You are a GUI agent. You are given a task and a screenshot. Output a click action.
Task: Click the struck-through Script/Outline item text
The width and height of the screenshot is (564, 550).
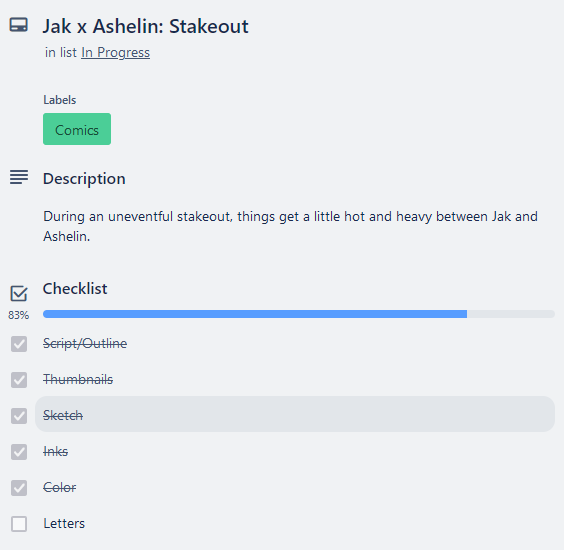(85, 344)
